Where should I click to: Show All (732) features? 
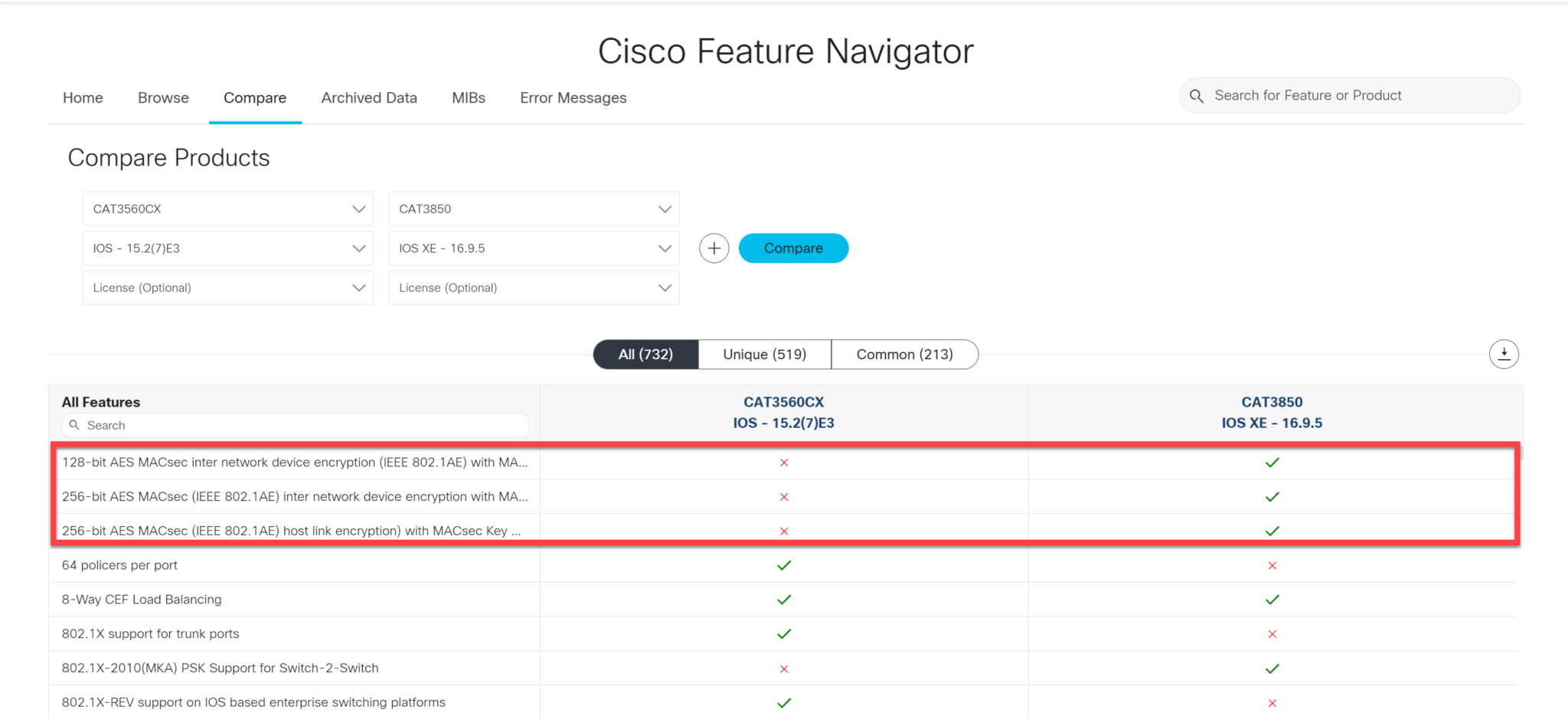[645, 355]
